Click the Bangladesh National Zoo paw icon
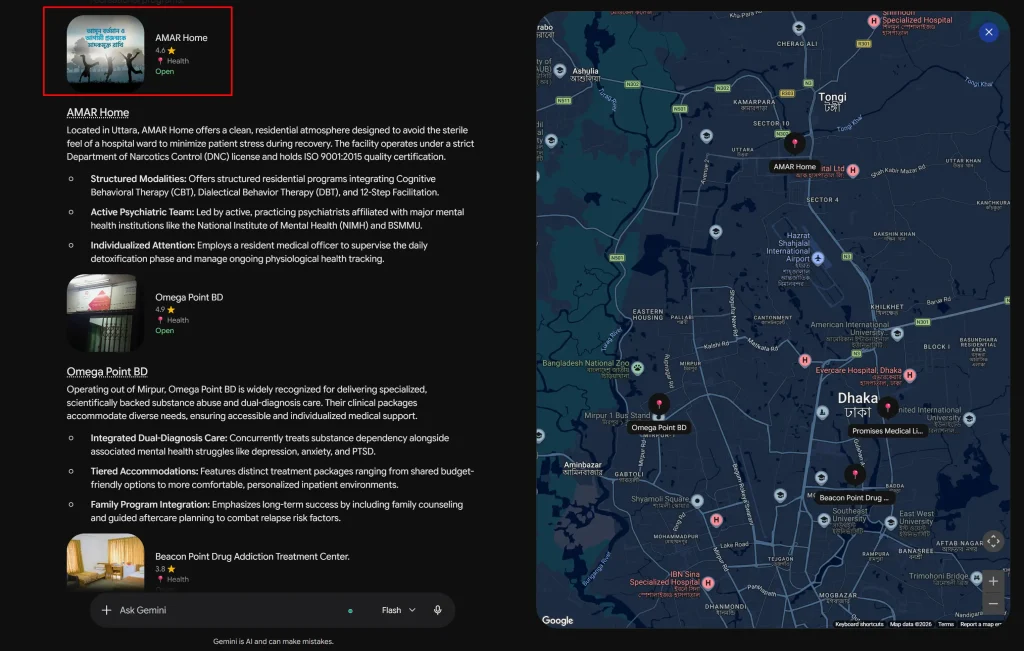 tap(637, 368)
